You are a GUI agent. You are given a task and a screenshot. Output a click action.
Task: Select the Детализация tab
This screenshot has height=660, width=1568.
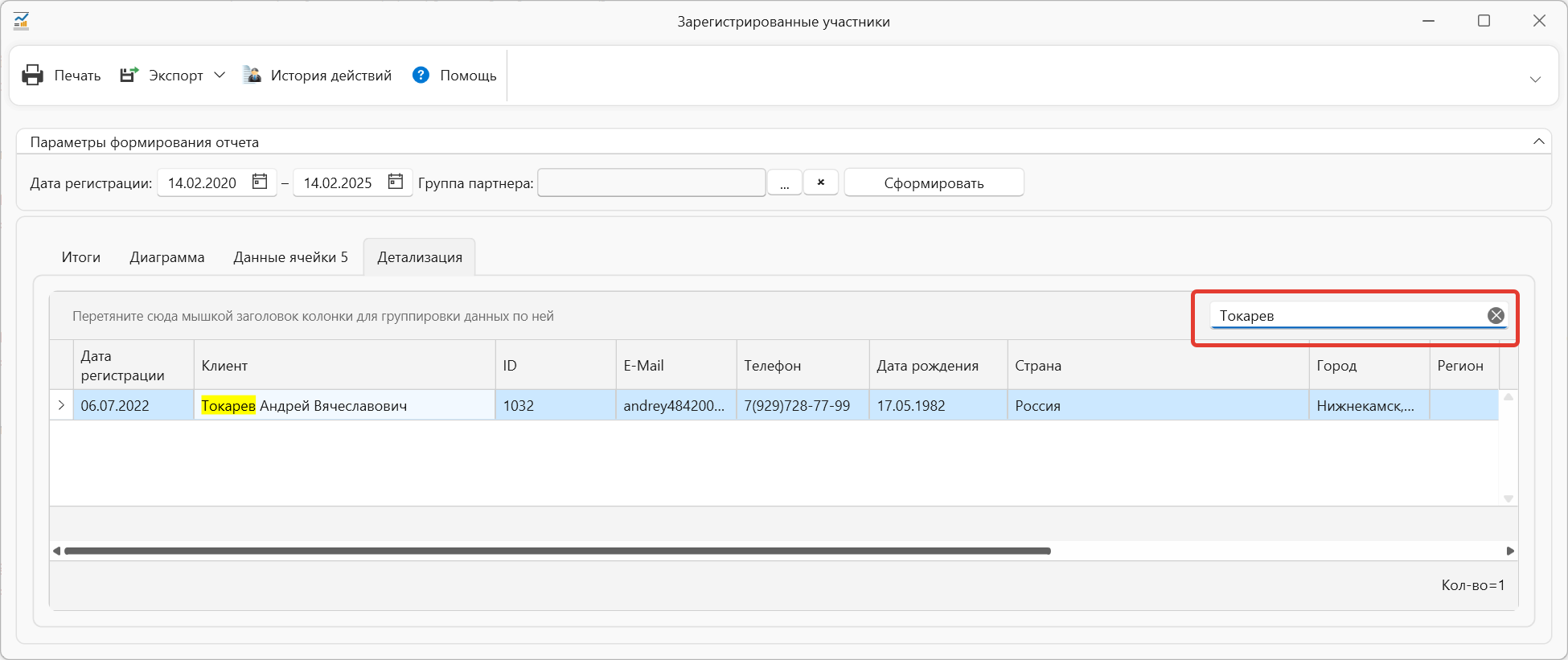point(420,257)
